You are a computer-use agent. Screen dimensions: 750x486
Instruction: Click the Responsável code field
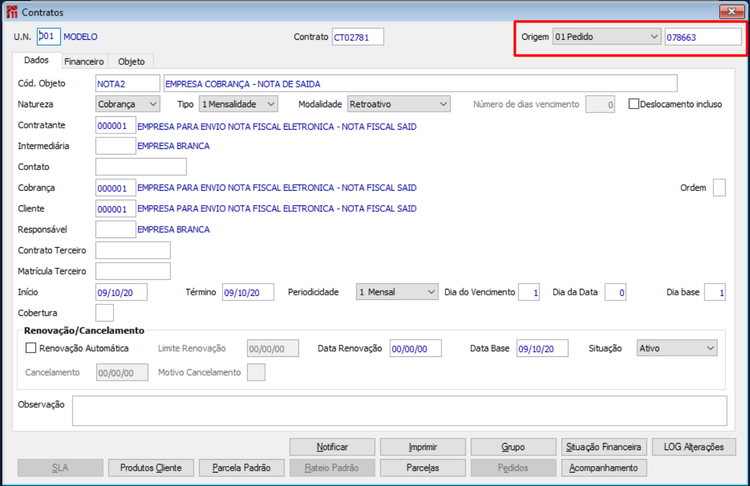tap(115, 229)
